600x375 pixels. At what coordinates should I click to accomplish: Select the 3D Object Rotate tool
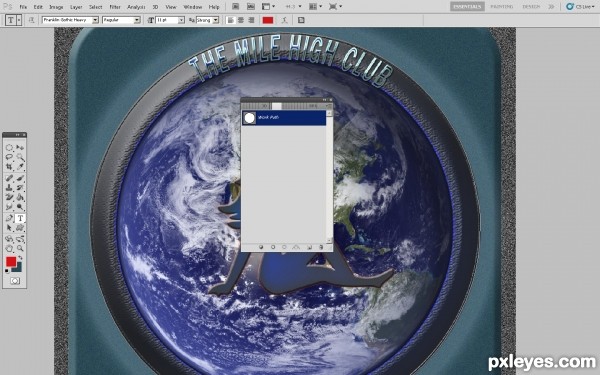coord(9,239)
